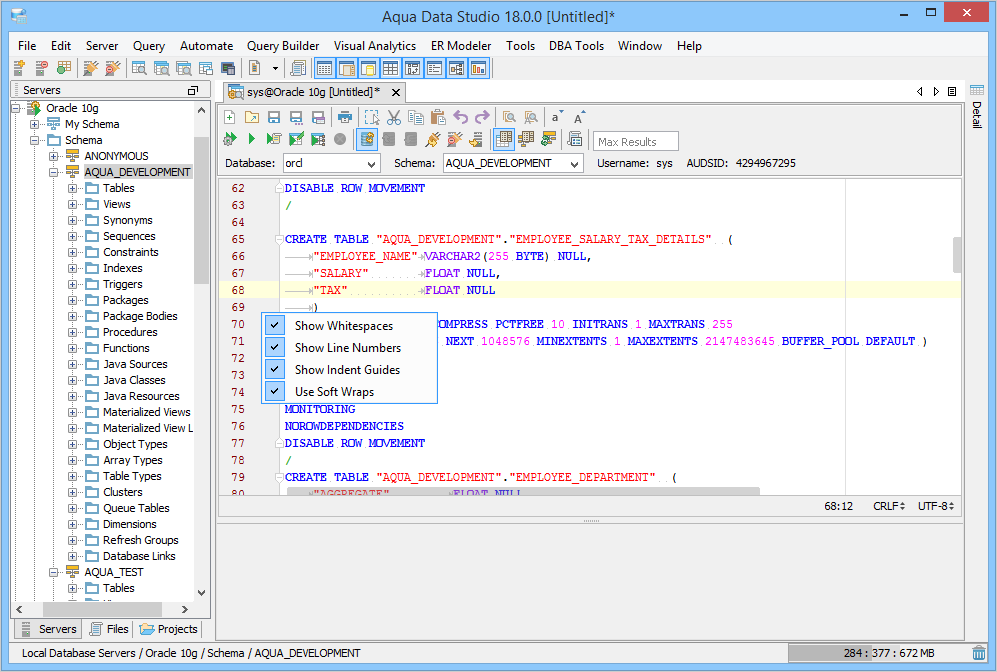Open the Database dropdown showing orcl

330,163
